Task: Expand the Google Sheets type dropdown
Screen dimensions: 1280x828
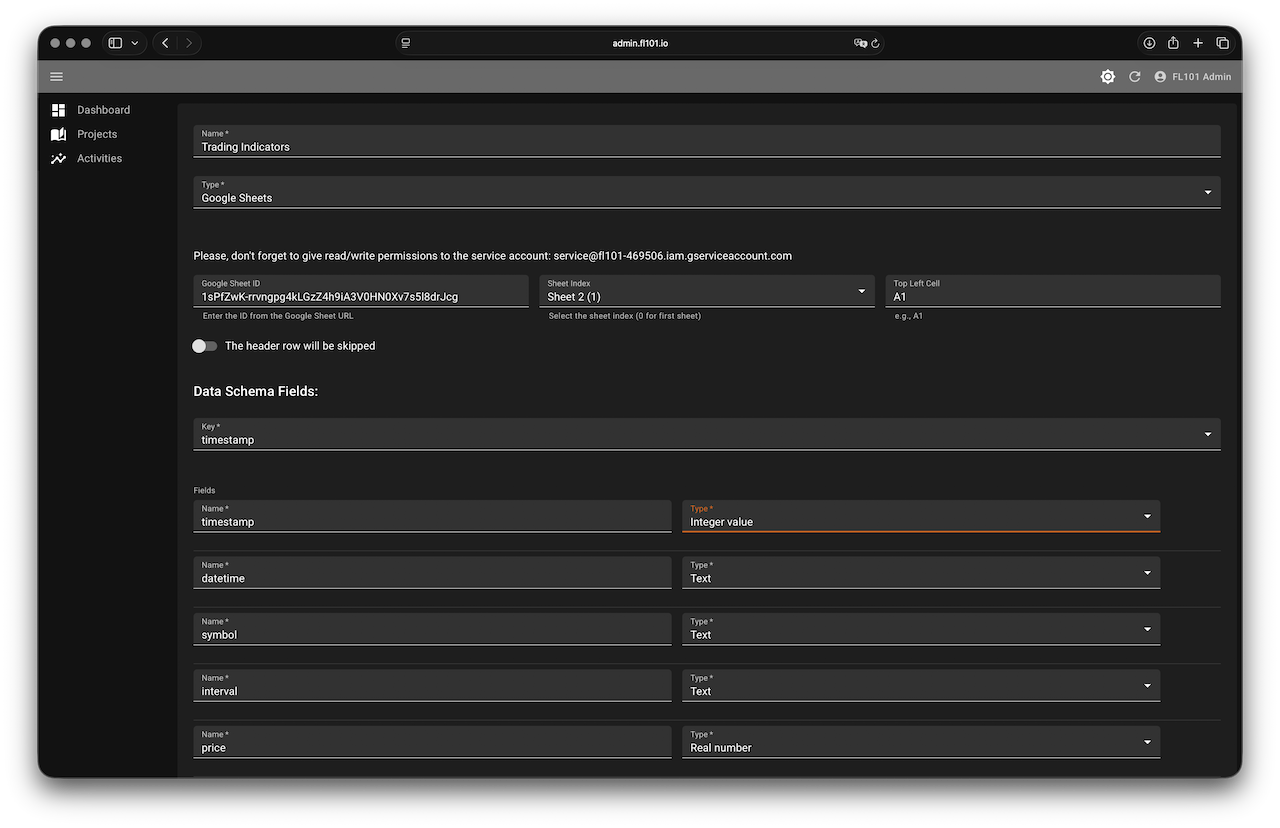Action: coord(1207,192)
